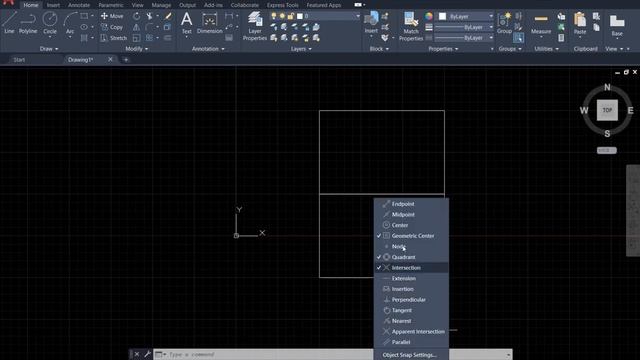Click the Move tool
The width and height of the screenshot is (640, 360).
[x=112, y=16]
